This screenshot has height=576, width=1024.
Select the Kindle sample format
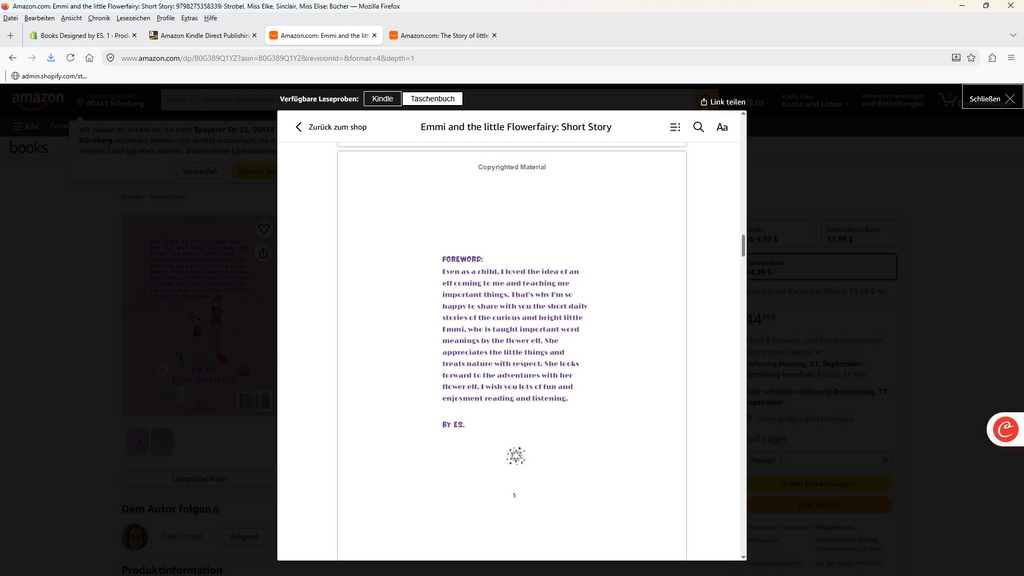(383, 99)
